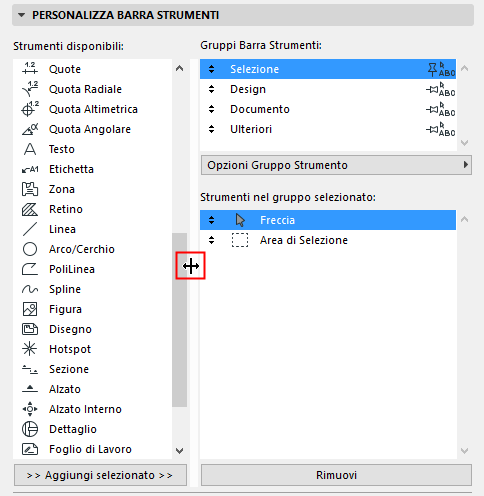Select the Arco/Cerchio circle icon
484x496 pixels.
30,249
